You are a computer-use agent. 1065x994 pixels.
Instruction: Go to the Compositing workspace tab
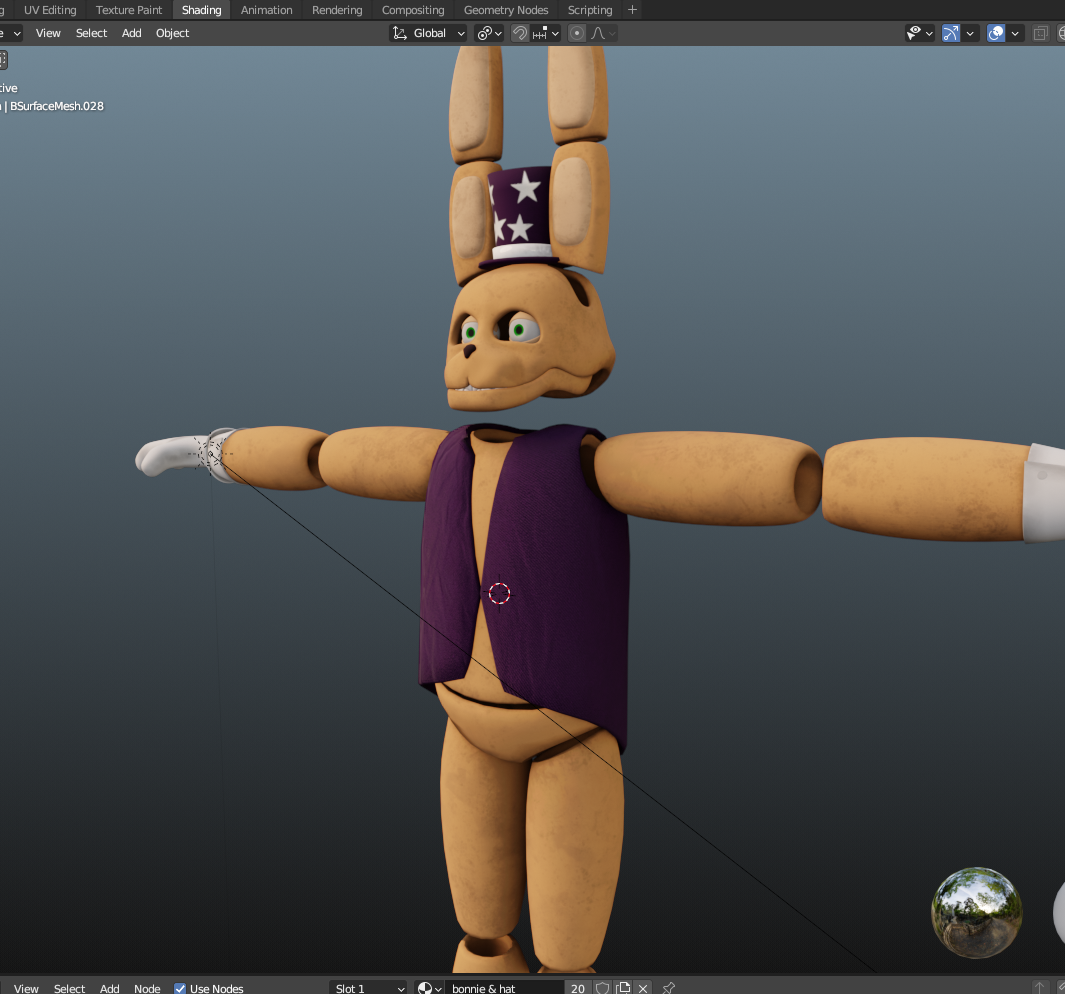click(413, 10)
